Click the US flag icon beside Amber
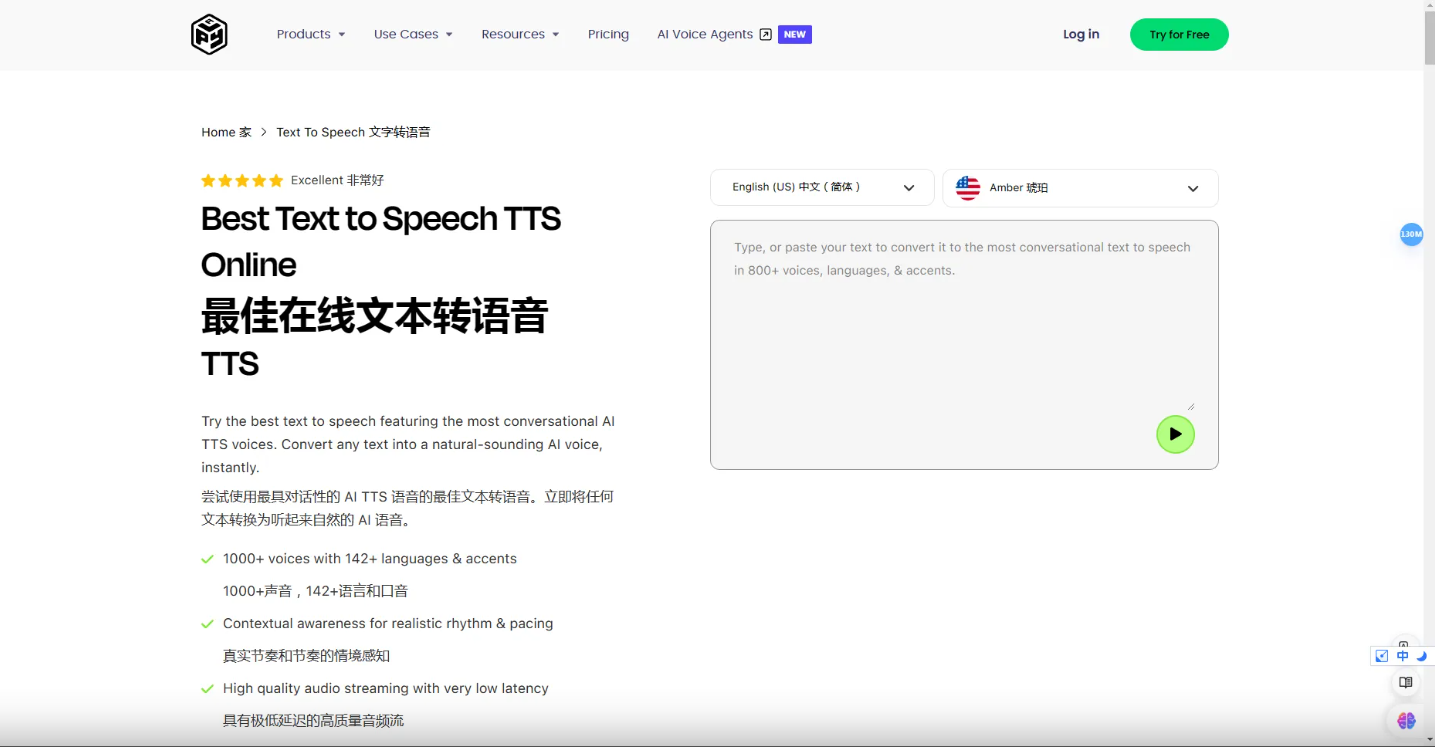Screen dimensions: 1435x747 (967, 188)
